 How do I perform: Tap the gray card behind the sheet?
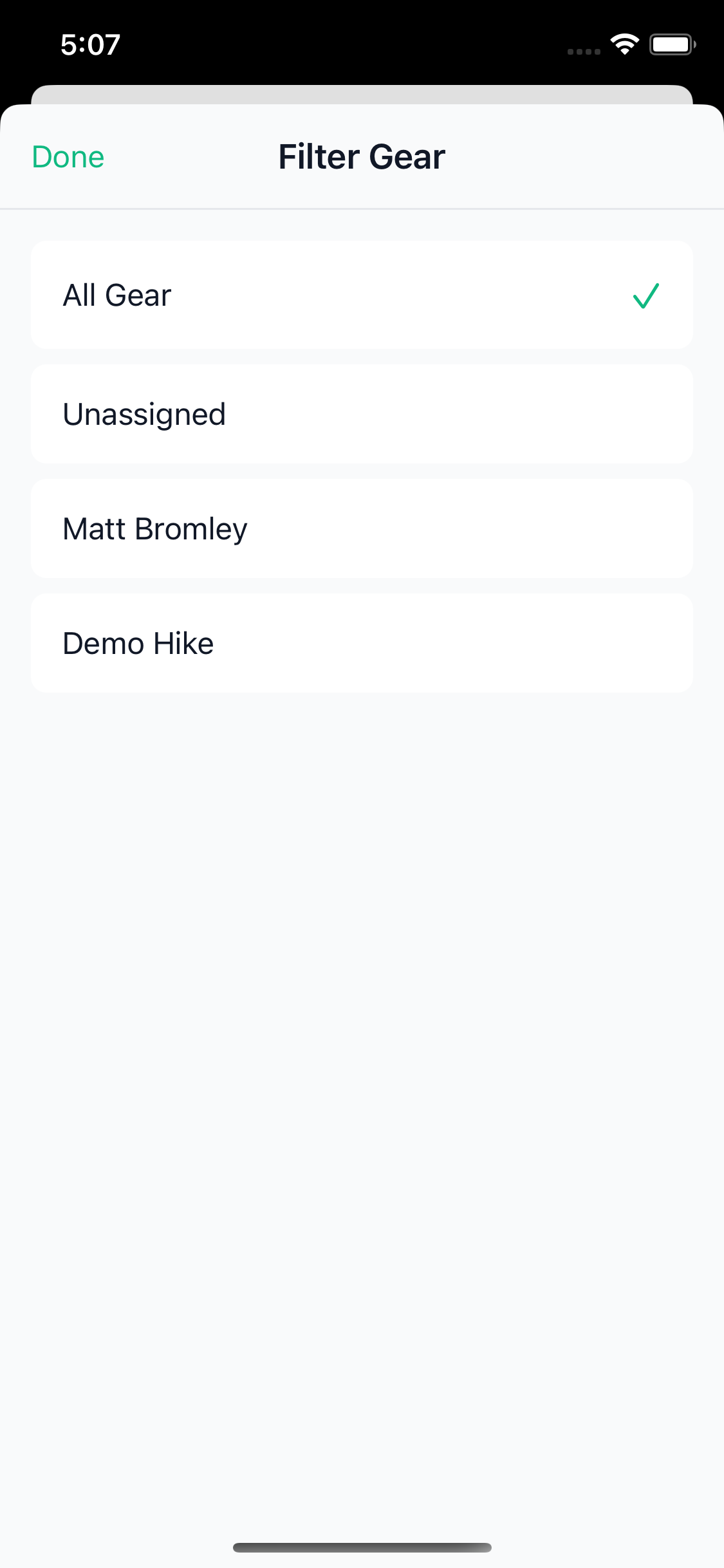click(x=362, y=94)
